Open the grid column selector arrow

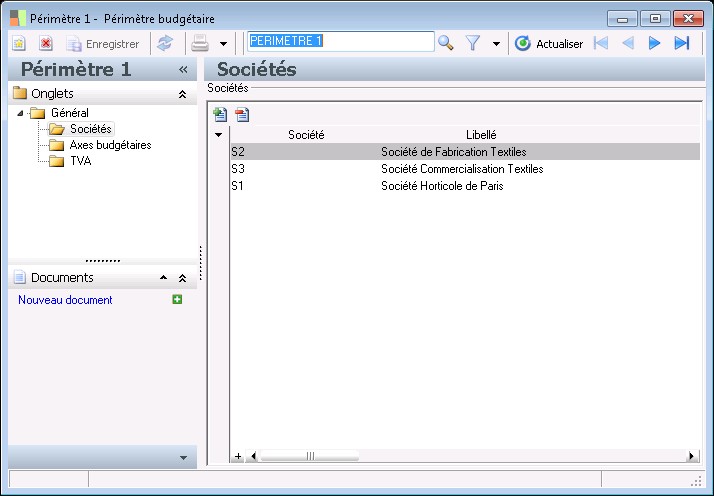tap(219, 135)
